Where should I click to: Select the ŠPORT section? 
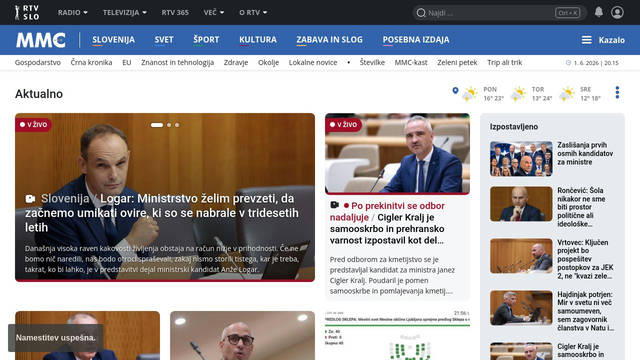206,40
